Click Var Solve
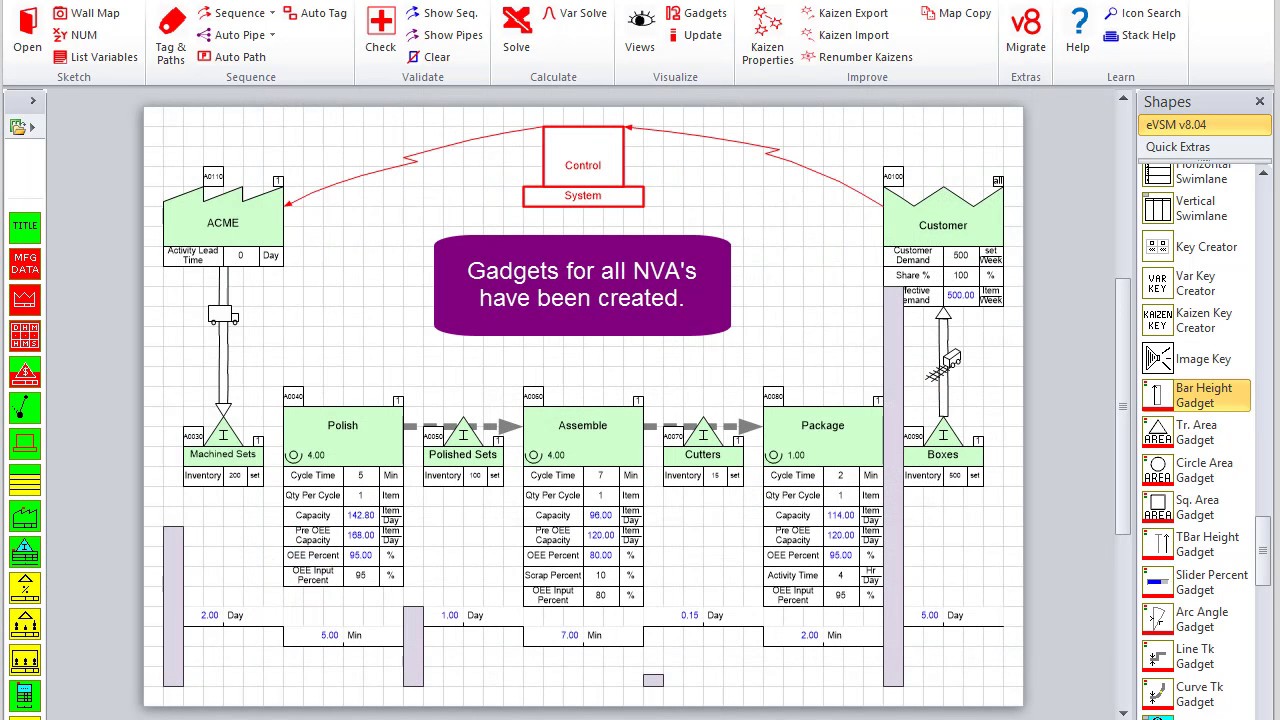 pos(574,13)
